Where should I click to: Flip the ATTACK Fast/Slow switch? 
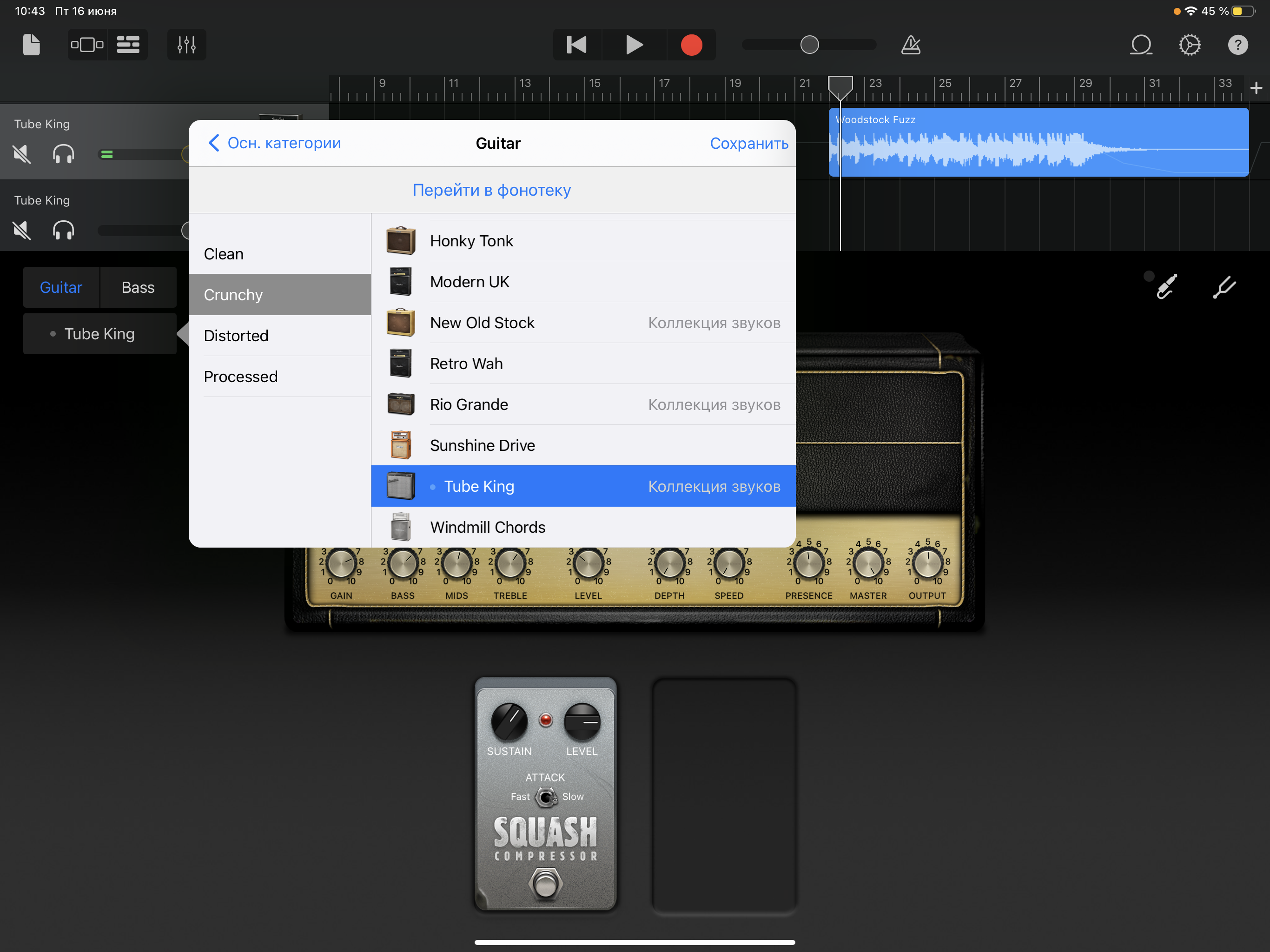click(x=545, y=797)
